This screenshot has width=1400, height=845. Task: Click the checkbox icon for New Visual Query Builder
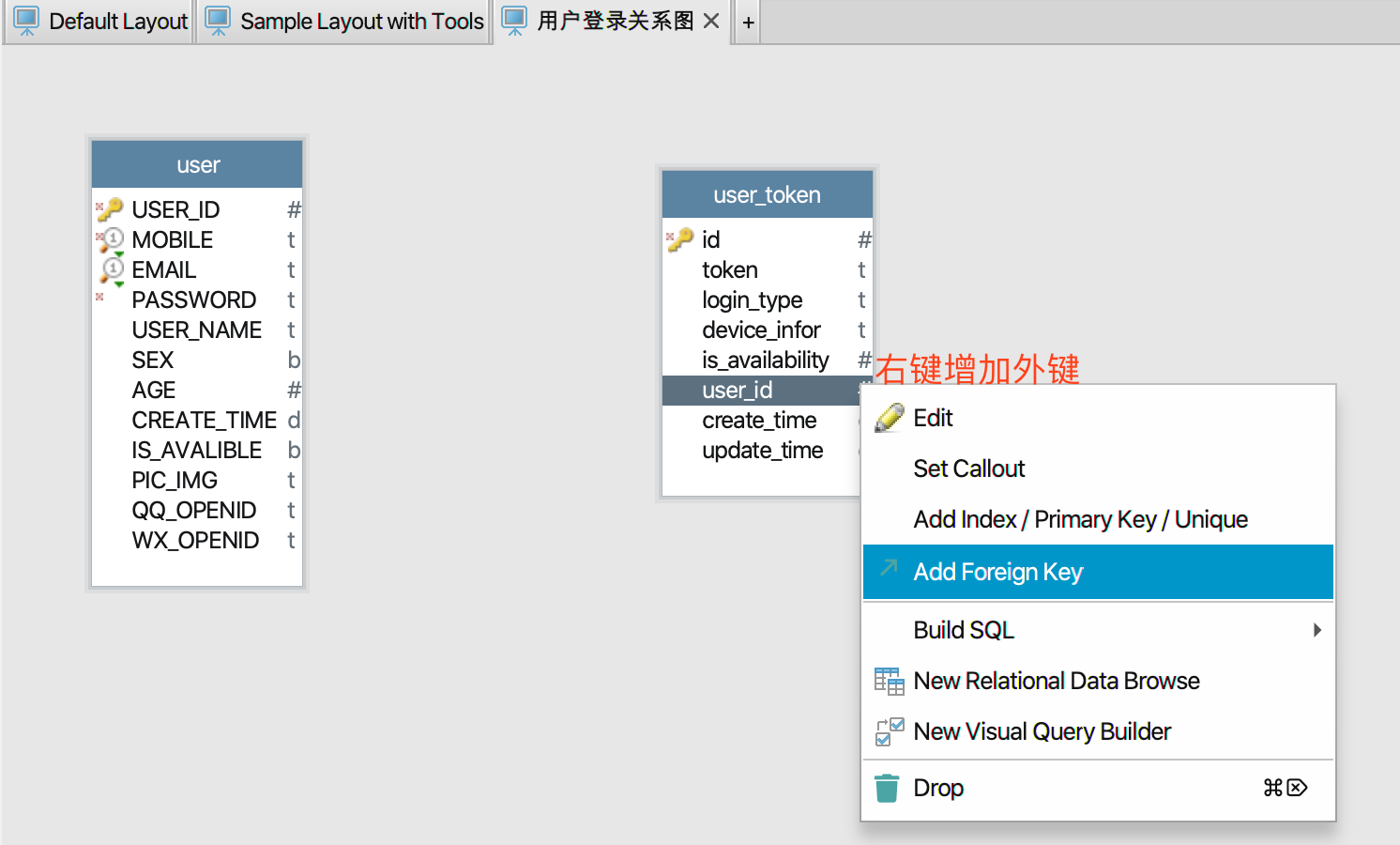click(x=889, y=731)
